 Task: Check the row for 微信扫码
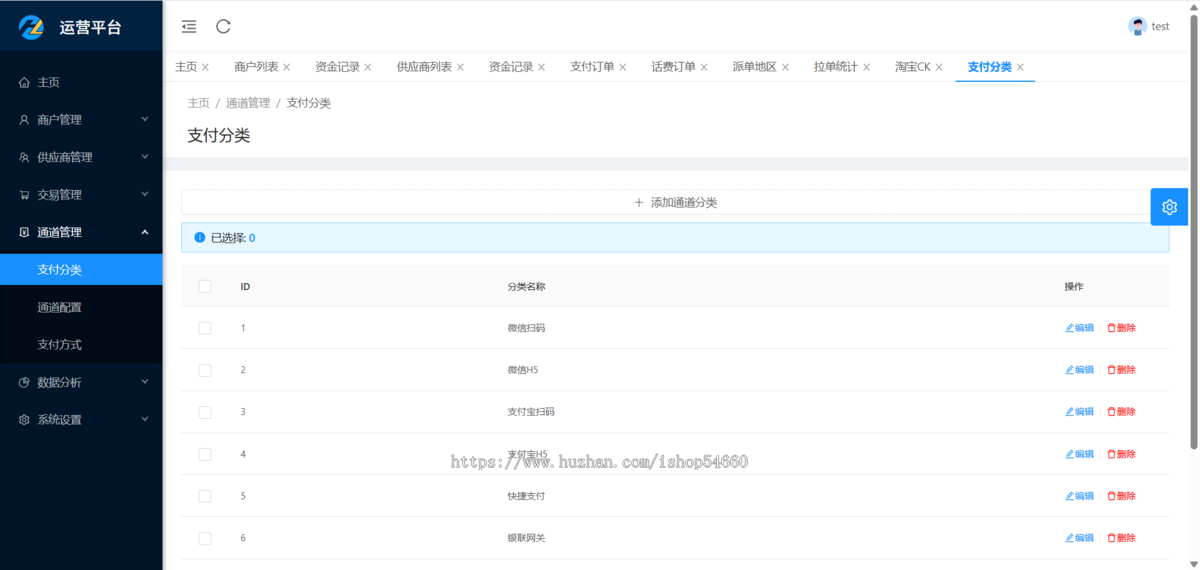point(205,328)
